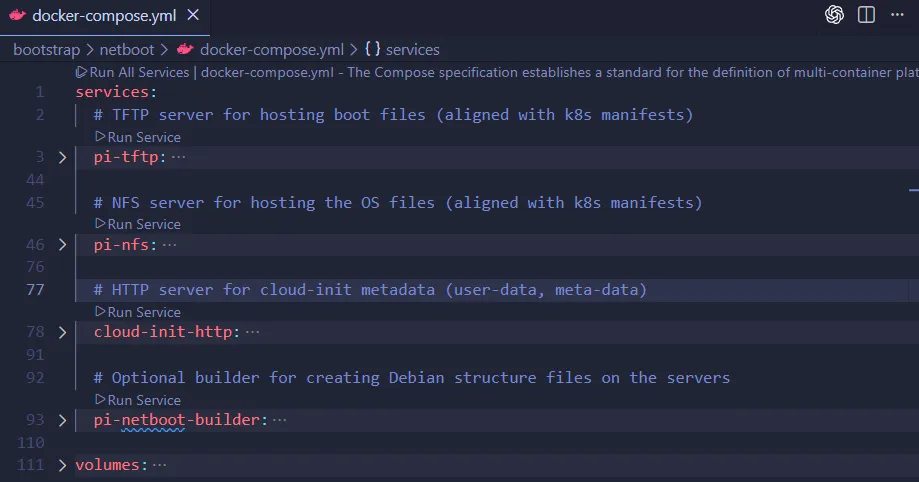Click the pi-netboot-builder: key text
Viewport: 919px width, 482px height.
tap(181, 420)
